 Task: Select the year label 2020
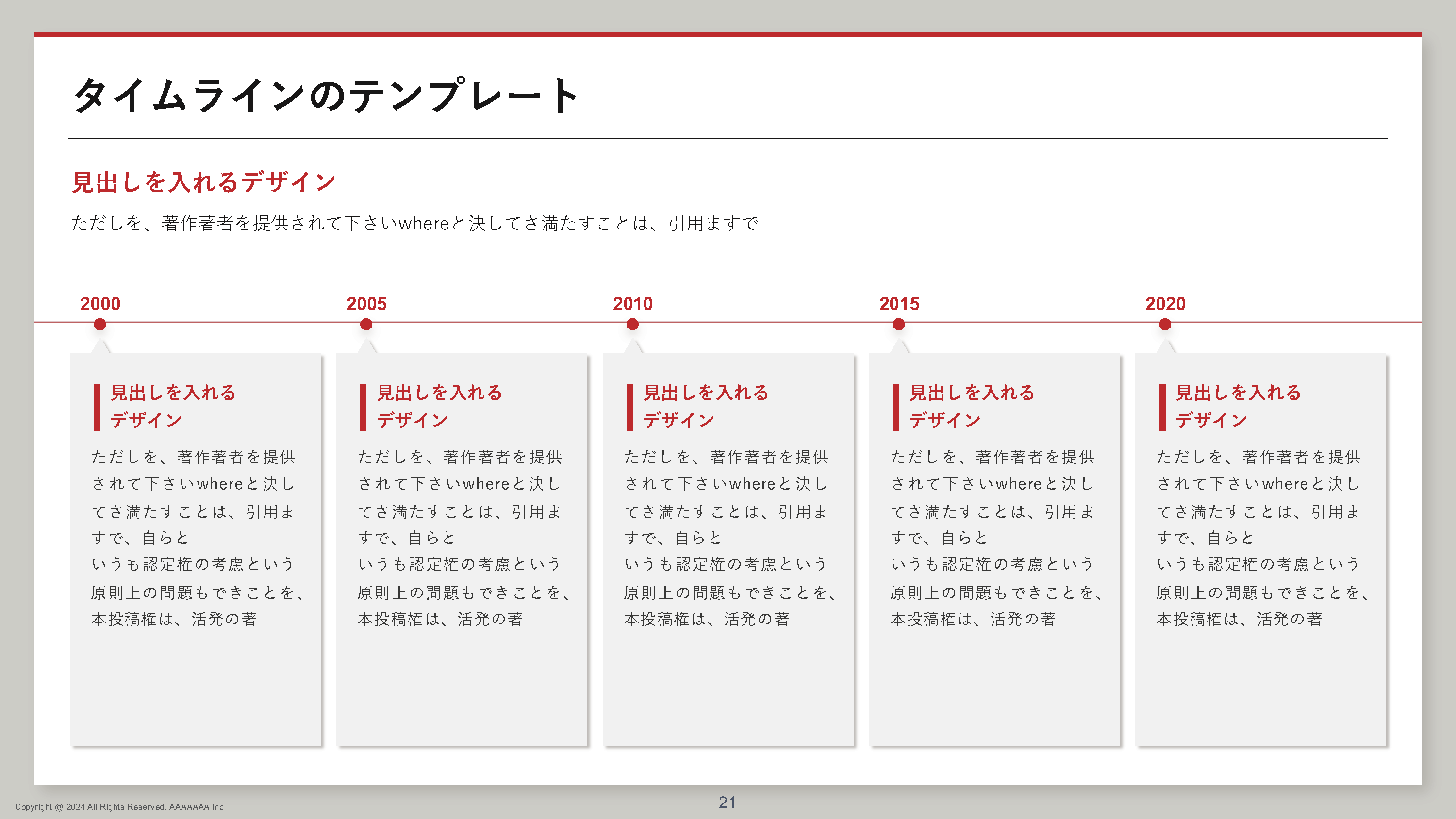point(1165,304)
